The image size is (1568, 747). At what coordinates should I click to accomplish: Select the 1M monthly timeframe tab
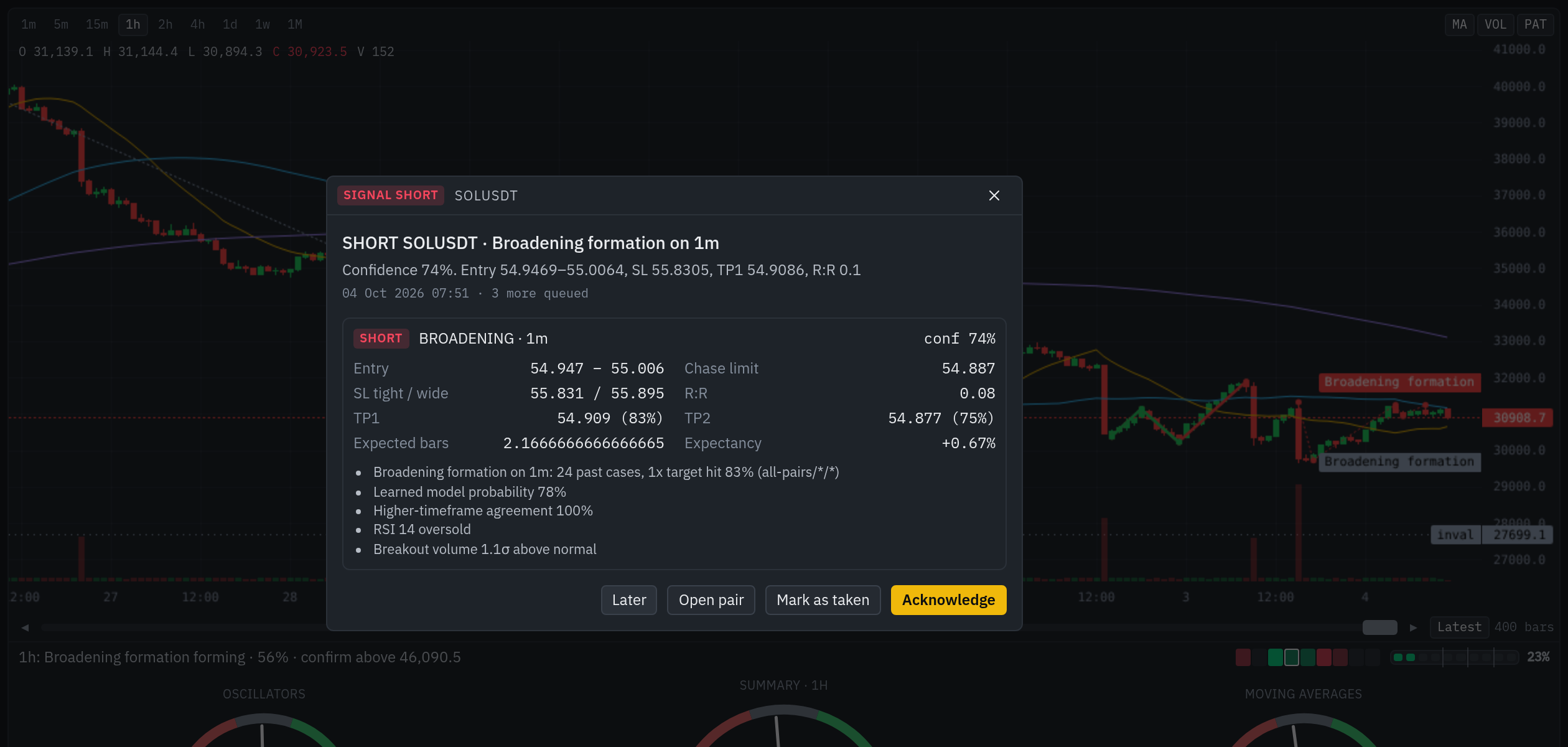295,24
